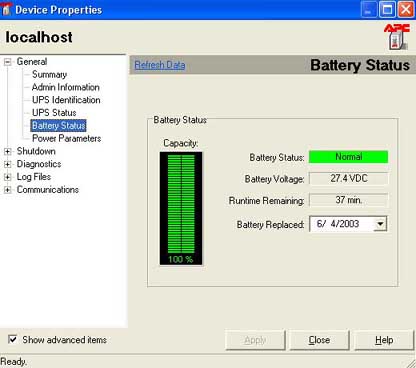Expand the Communications tree node
The image size is (416, 368).
point(8,190)
